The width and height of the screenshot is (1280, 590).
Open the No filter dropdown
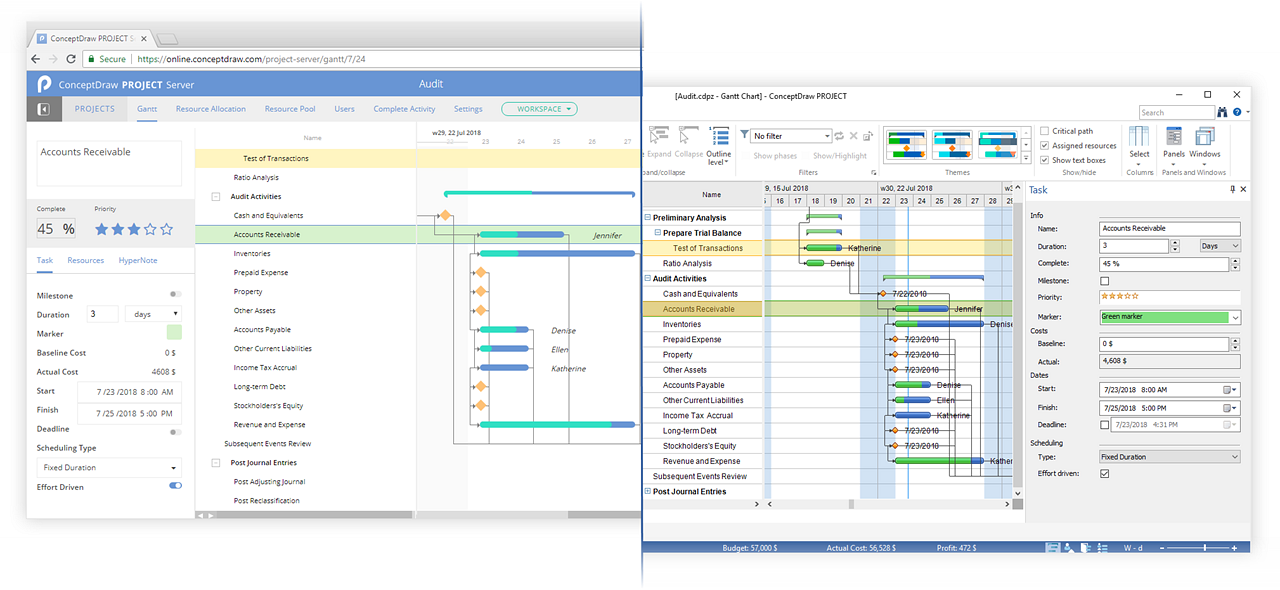click(791, 136)
